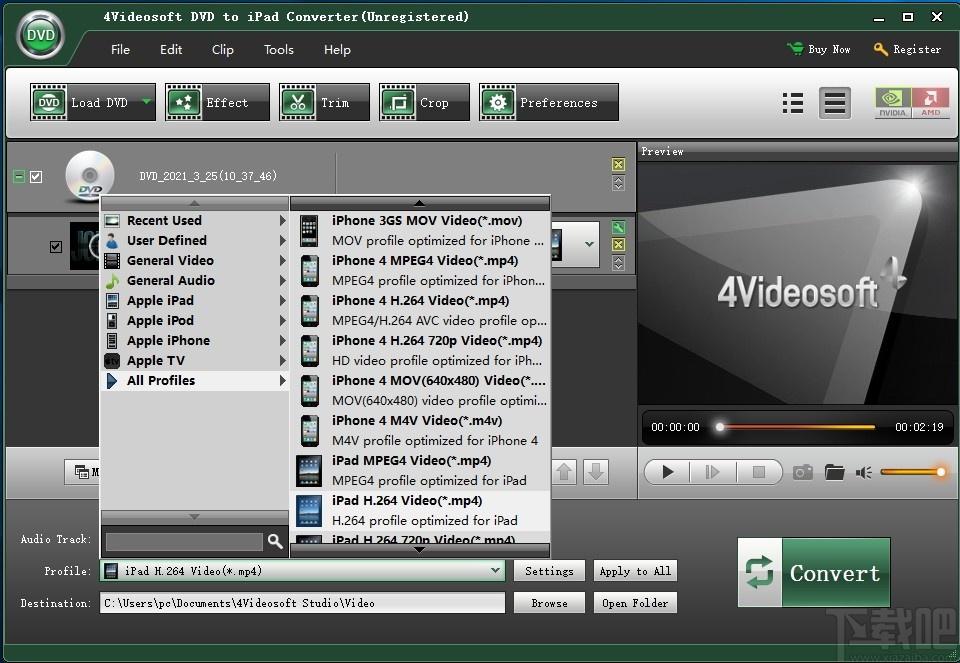Image resolution: width=960 pixels, height=663 pixels.
Task: Open Preferences from toolbar
Action: (549, 102)
